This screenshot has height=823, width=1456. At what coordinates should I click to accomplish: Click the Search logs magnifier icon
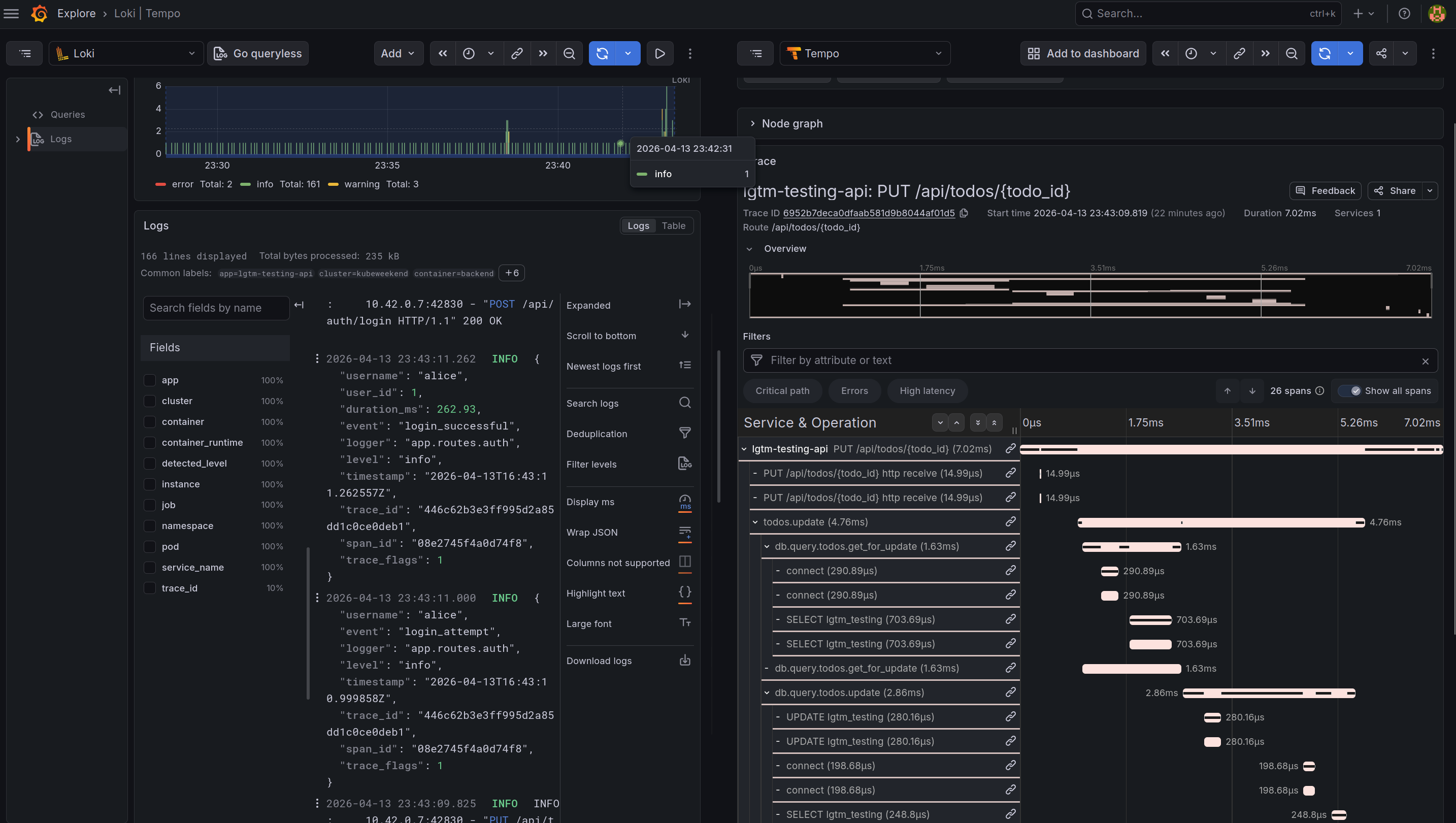(x=684, y=403)
